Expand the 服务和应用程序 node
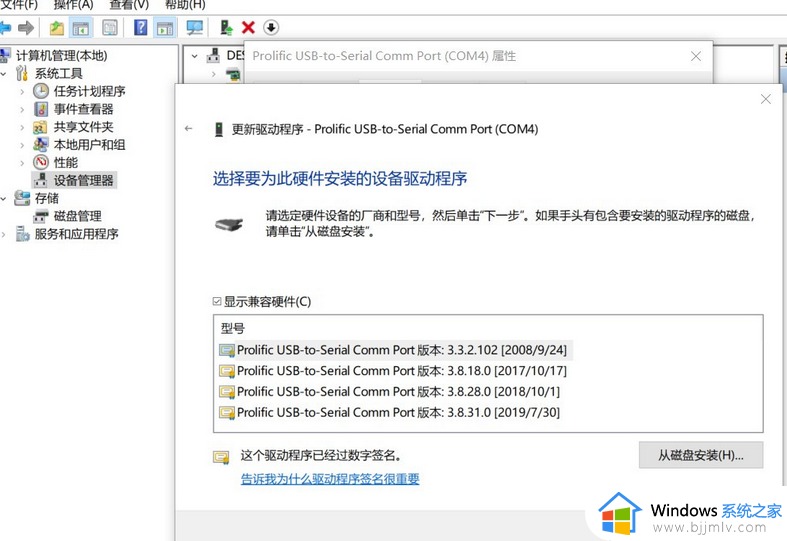The width and height of the screenshot is (787, 541). click(x=4, y=234)
